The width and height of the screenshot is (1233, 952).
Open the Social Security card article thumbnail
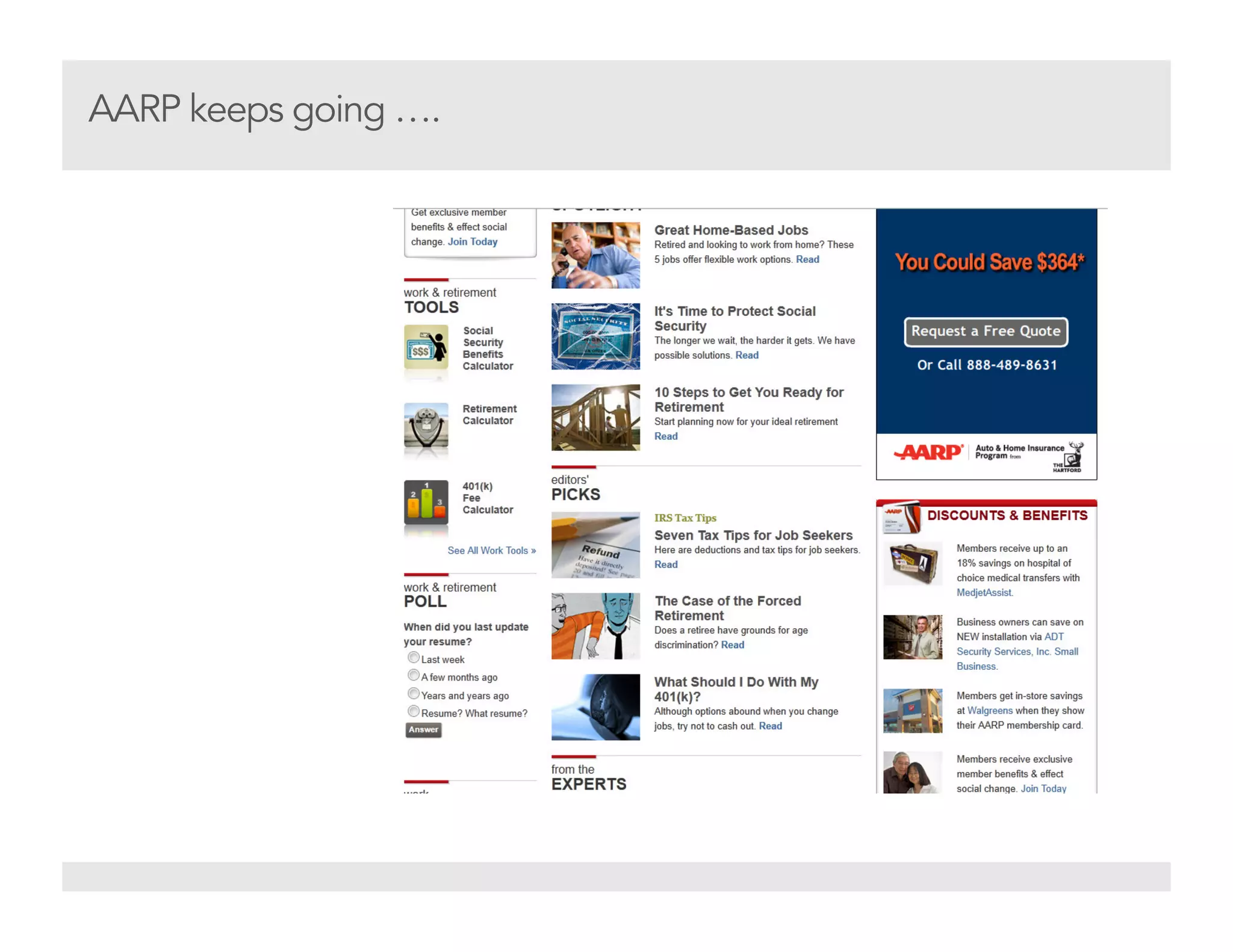(x=595, y=336)
